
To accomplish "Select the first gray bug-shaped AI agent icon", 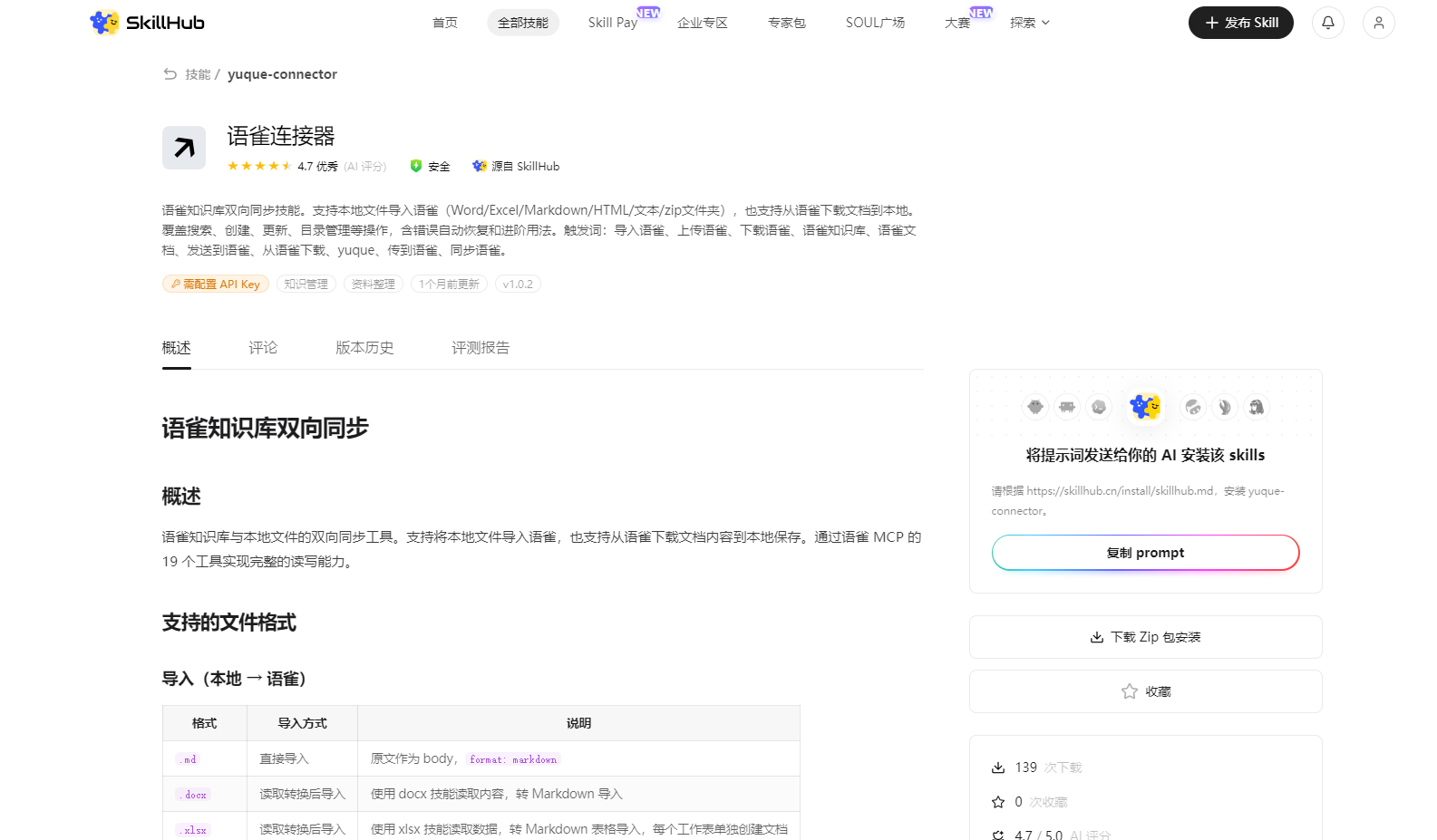I will [x=1035, y=407].
